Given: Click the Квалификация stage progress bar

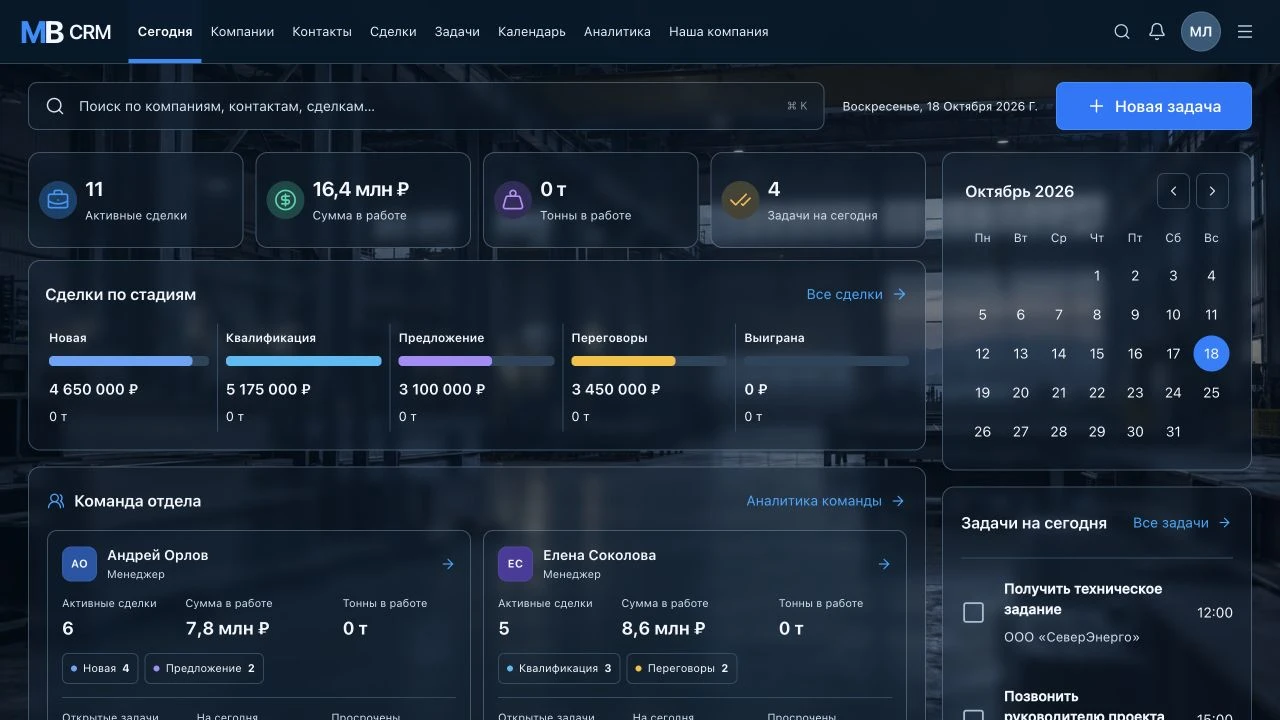Looking at the screenshot, I should tap(304, 361).
